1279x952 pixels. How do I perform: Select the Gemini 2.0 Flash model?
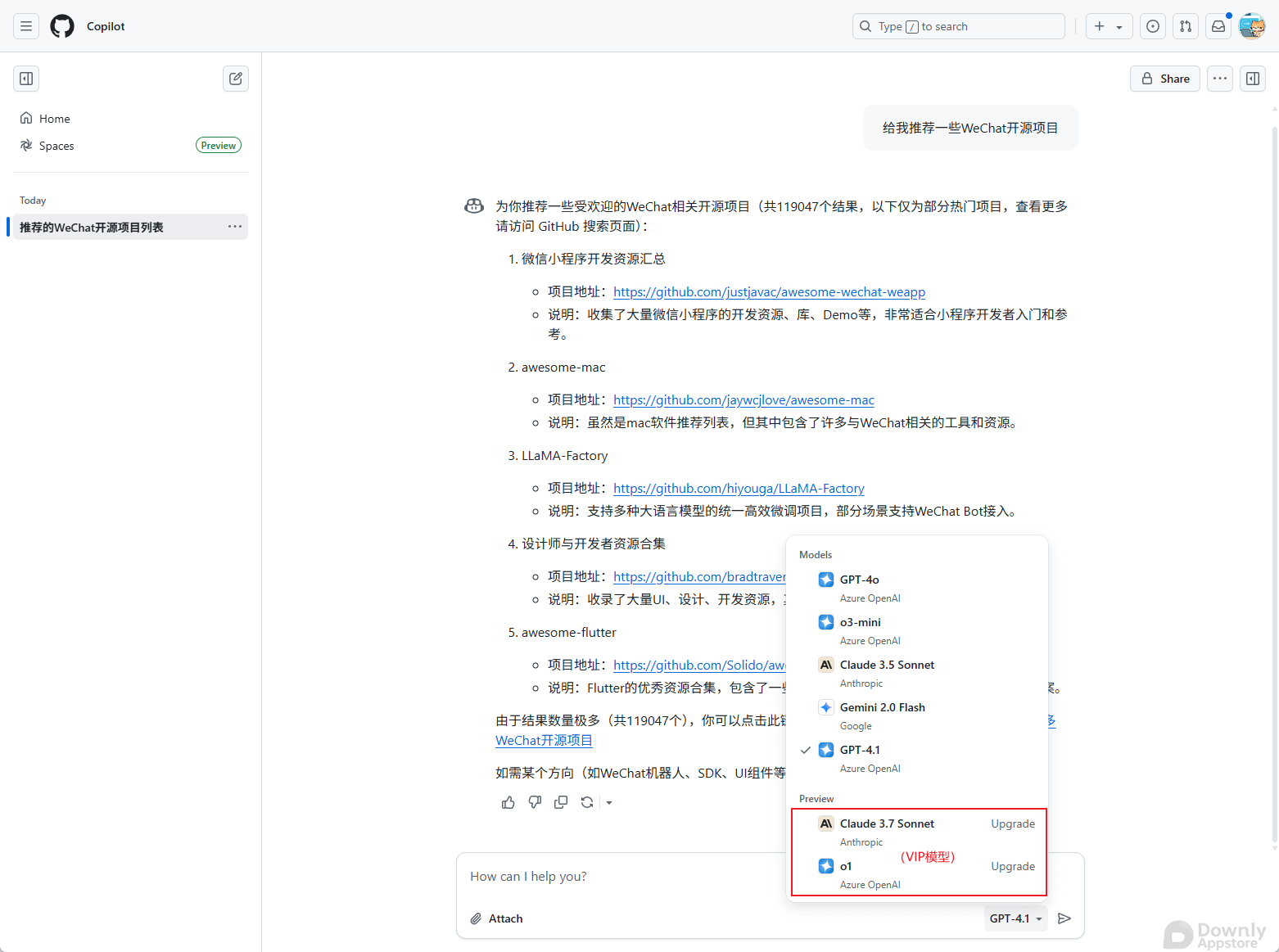pos(917,715)
